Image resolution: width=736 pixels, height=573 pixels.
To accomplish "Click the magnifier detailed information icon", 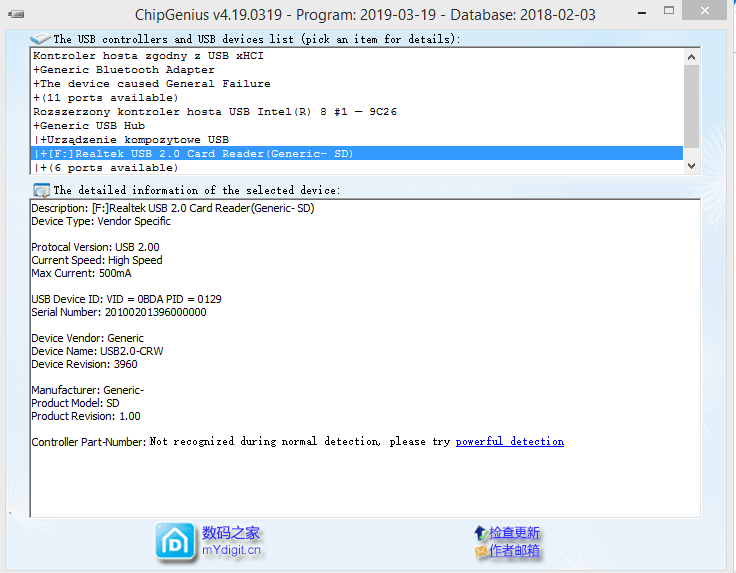I will pyautogui.click(x=41, y=191).
